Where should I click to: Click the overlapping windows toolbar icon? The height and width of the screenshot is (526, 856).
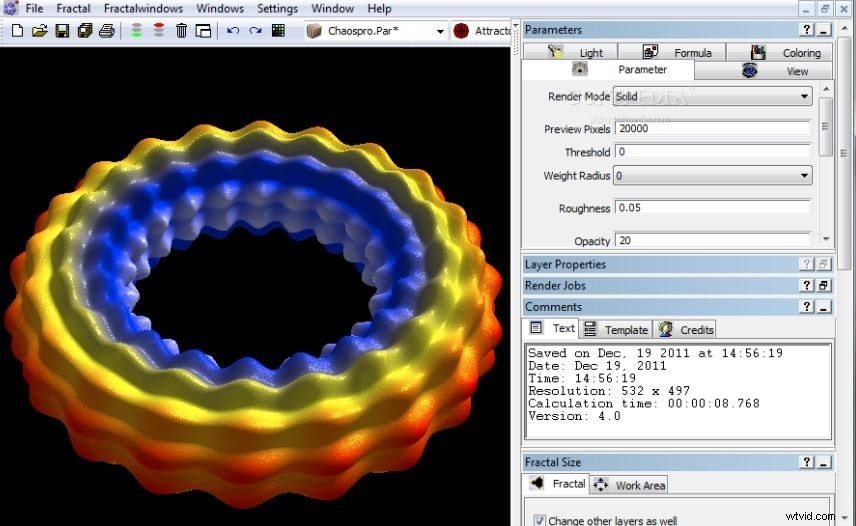tap(203, 31)
